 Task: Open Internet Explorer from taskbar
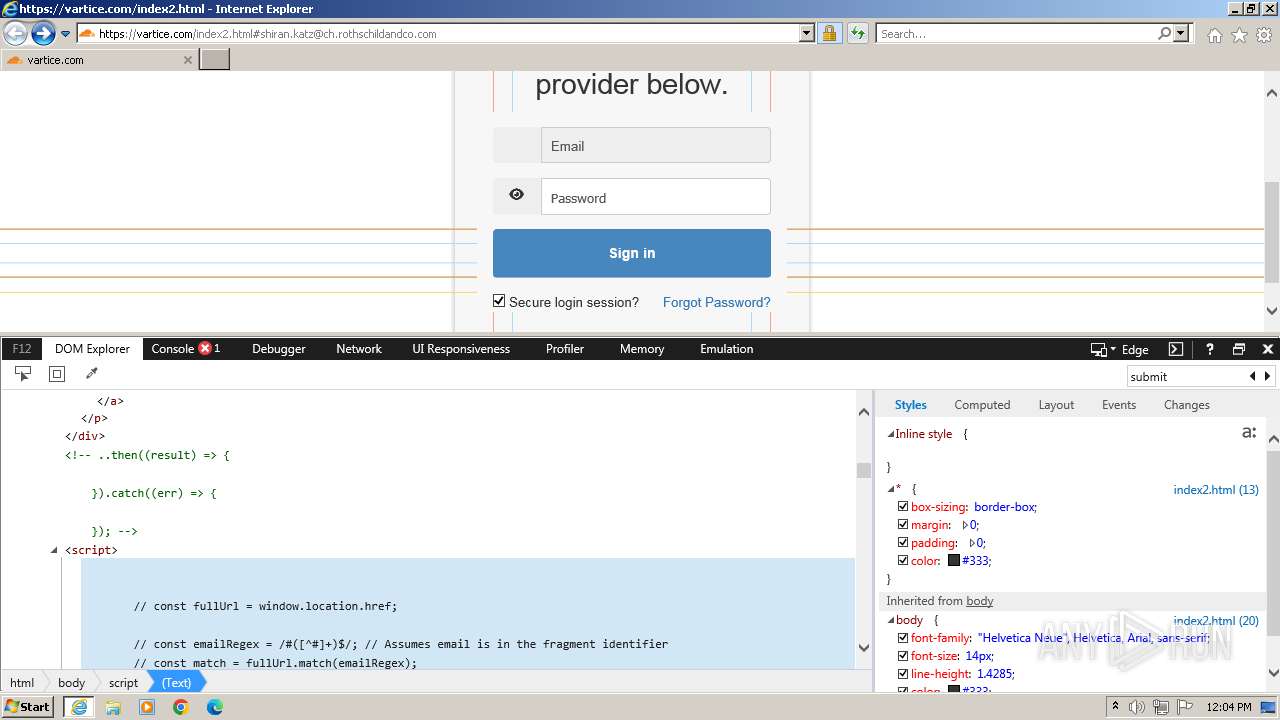coord(79,707)
